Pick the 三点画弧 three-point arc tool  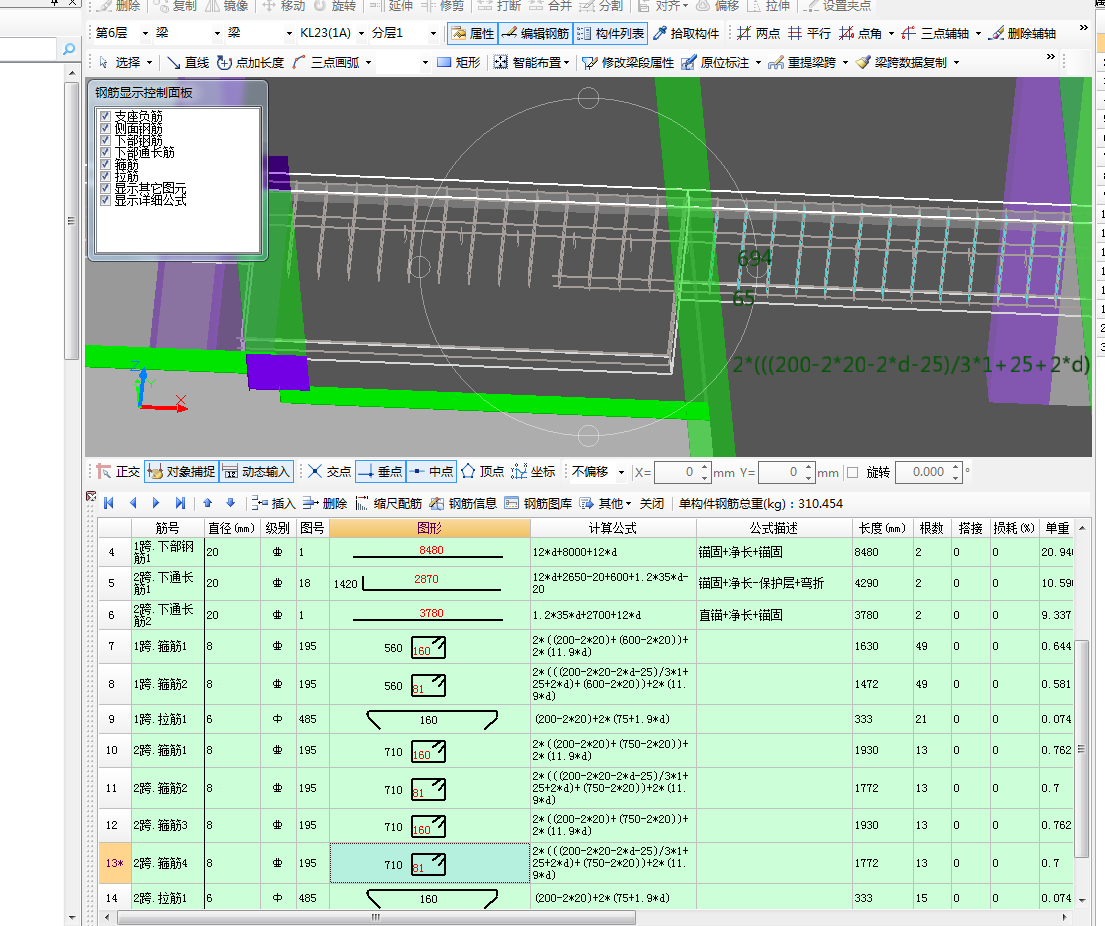click(x=326, y=63)
